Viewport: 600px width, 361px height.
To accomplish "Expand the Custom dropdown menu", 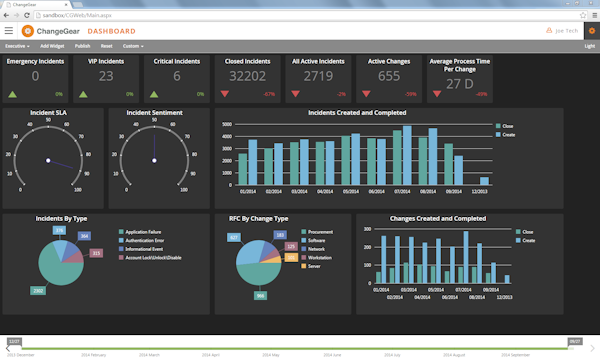I will [x=133, y=46].
